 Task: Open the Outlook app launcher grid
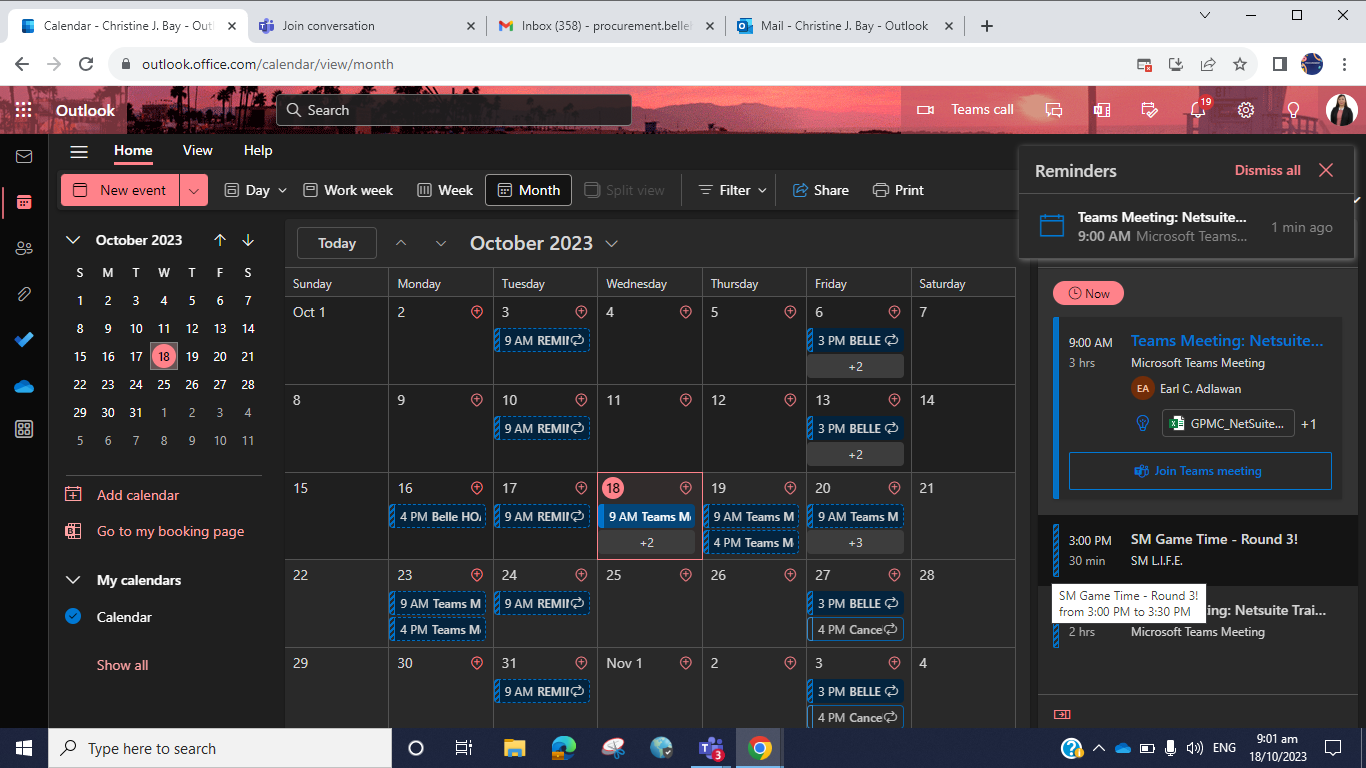click(24, 110)
